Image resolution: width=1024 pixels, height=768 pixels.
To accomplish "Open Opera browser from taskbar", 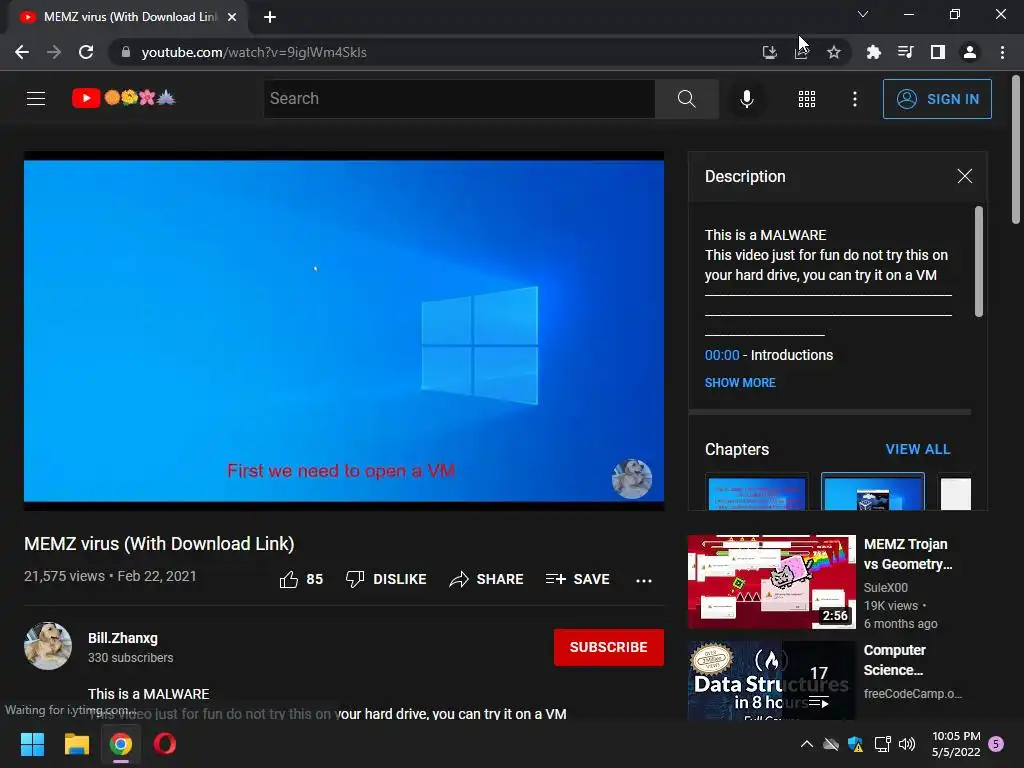I will (165, 744).
